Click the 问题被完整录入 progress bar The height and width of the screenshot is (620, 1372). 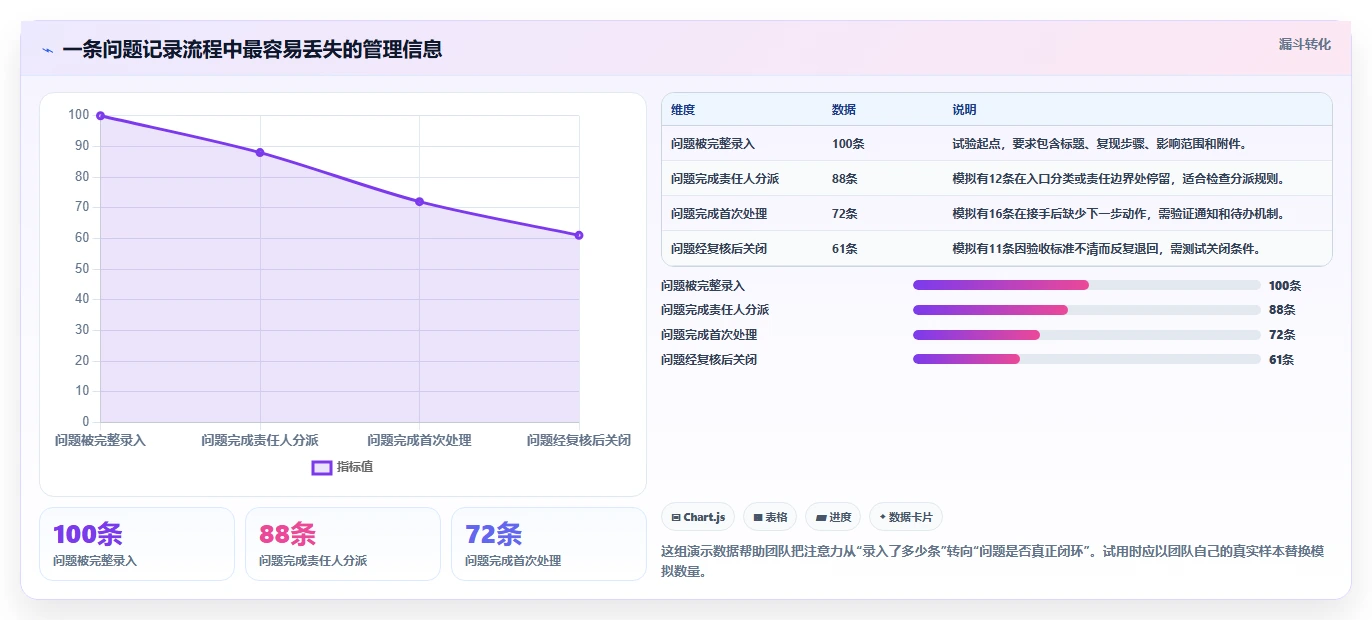tap(1087, 285)
